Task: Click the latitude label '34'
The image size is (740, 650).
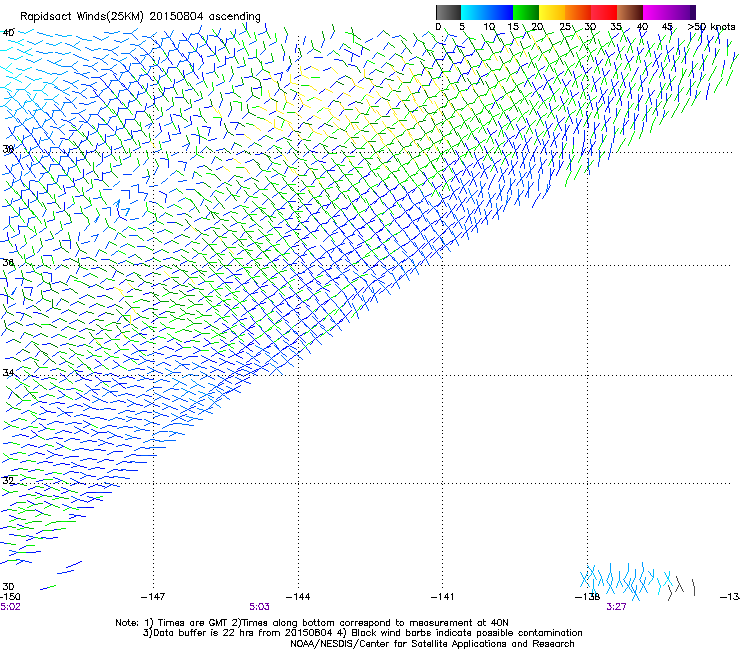Action: 8,372
